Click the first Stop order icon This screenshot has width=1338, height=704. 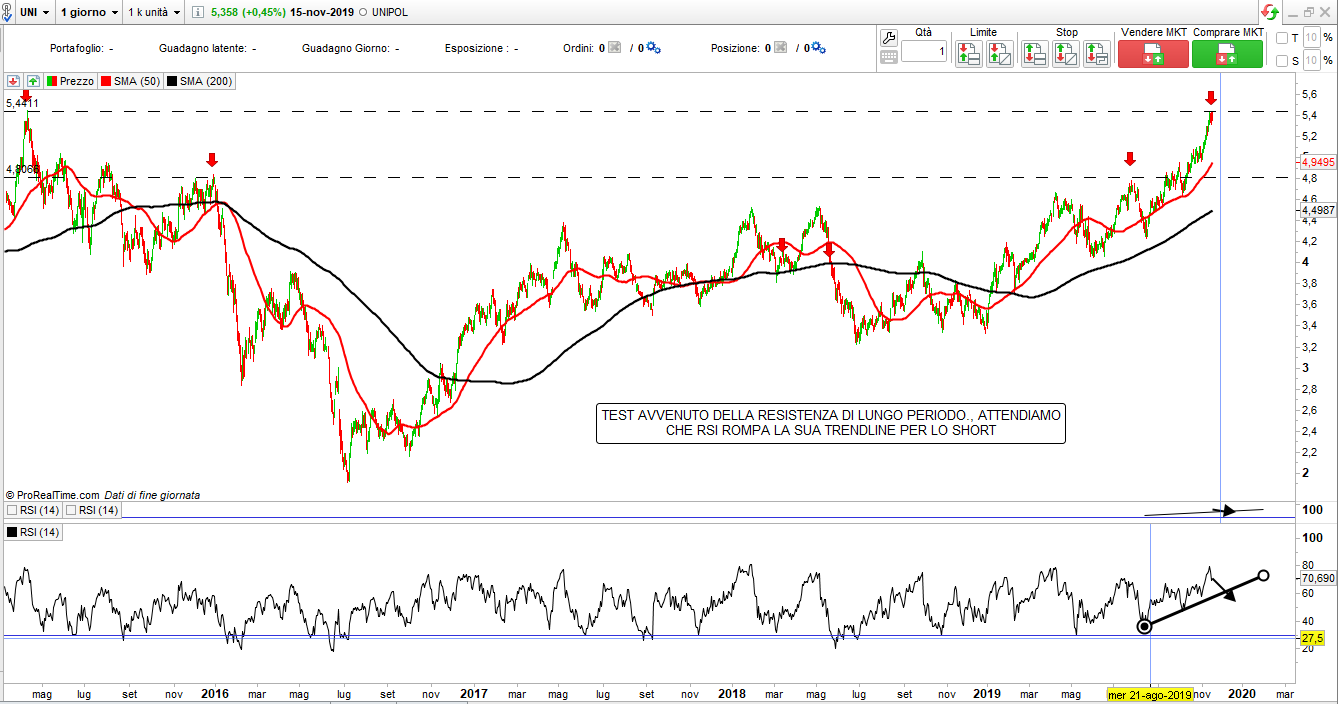click(x=1034, y=54)
